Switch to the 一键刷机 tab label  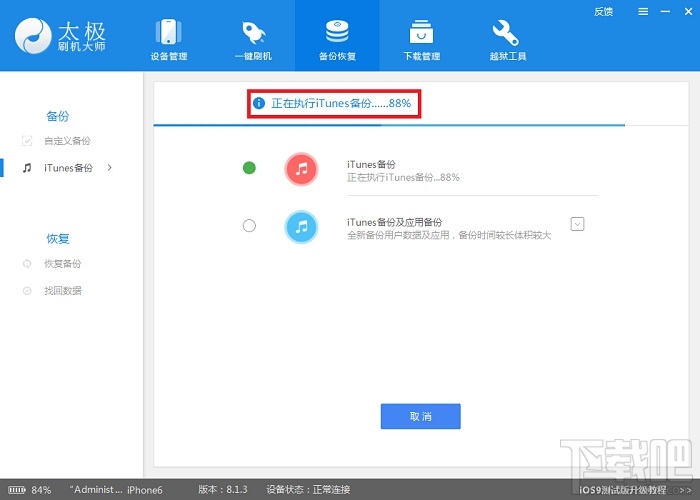pyautogui.click(x=253, y=56)
